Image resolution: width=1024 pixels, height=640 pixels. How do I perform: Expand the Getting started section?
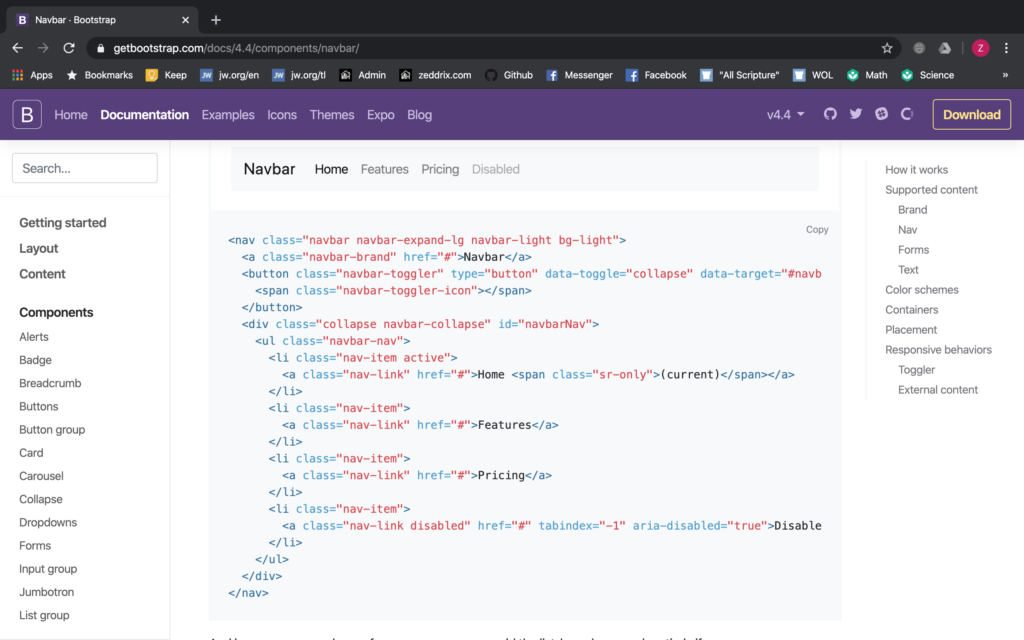[x=63, y=223]
